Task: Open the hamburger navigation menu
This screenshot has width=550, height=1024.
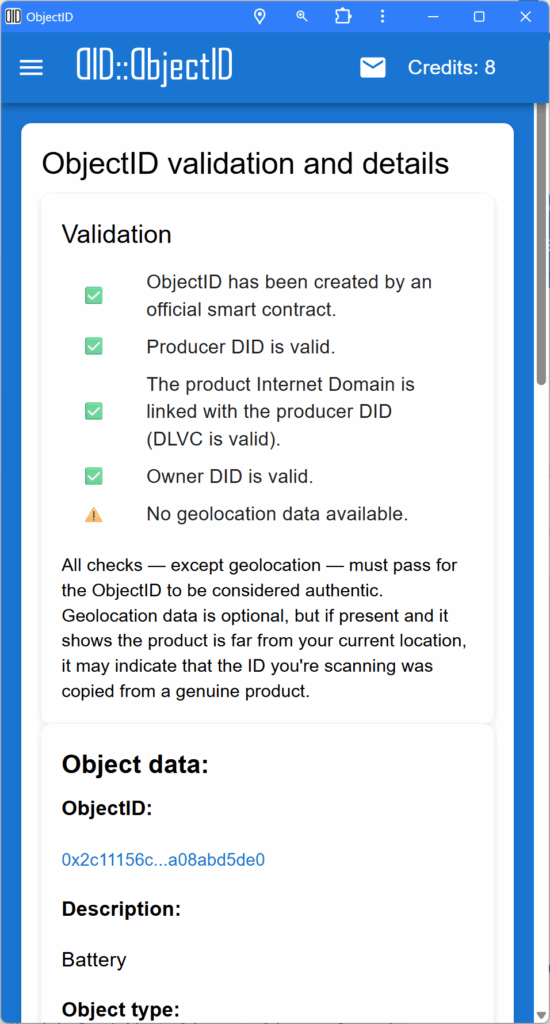Action: [x=31, y=68]
